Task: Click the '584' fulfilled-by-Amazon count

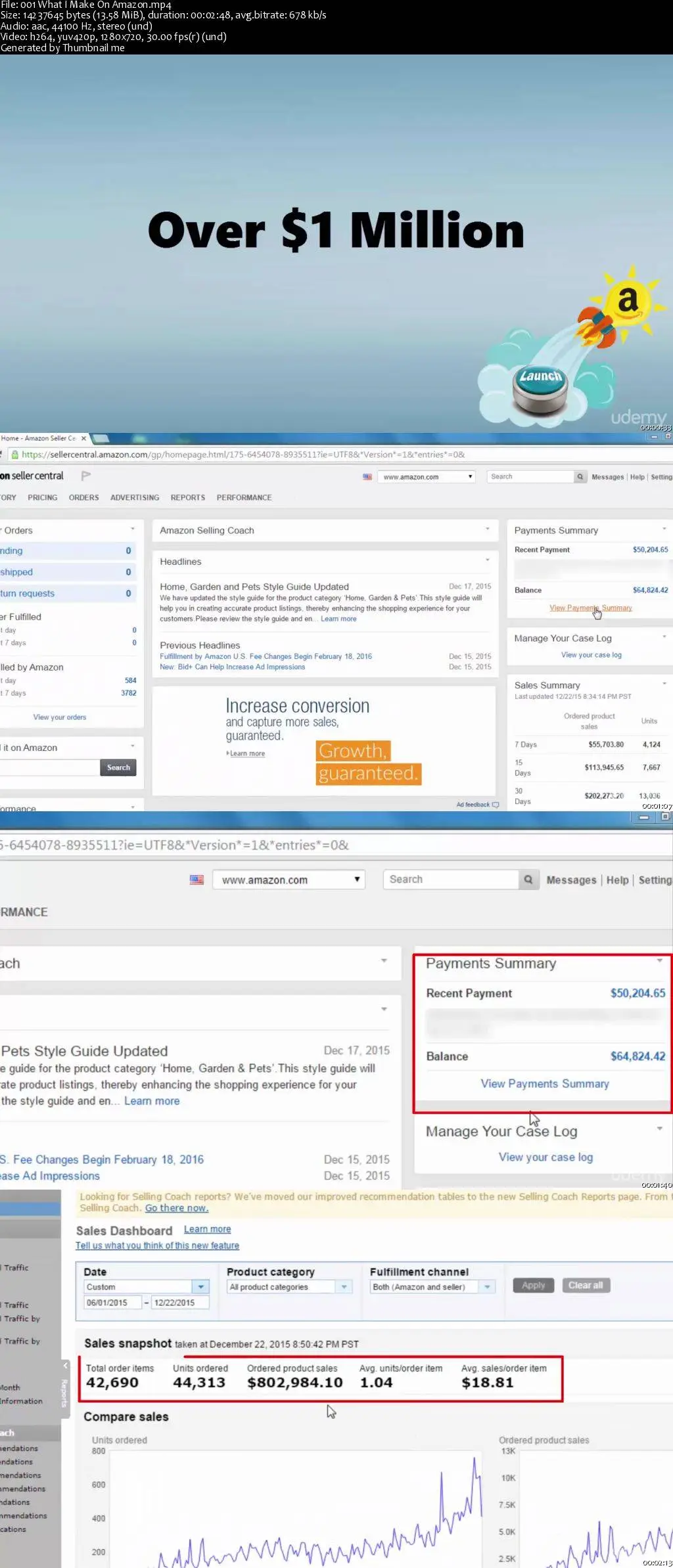Action: click(131, 681)
